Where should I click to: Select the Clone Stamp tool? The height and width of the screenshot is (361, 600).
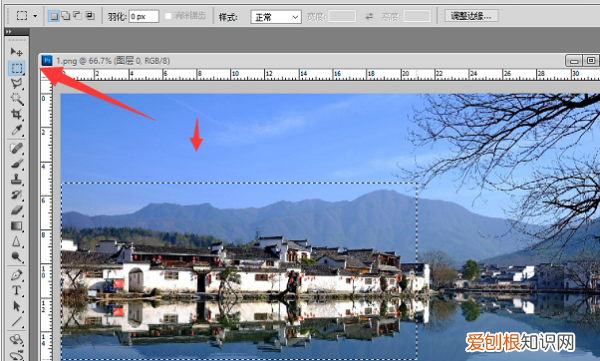point(16,179)
